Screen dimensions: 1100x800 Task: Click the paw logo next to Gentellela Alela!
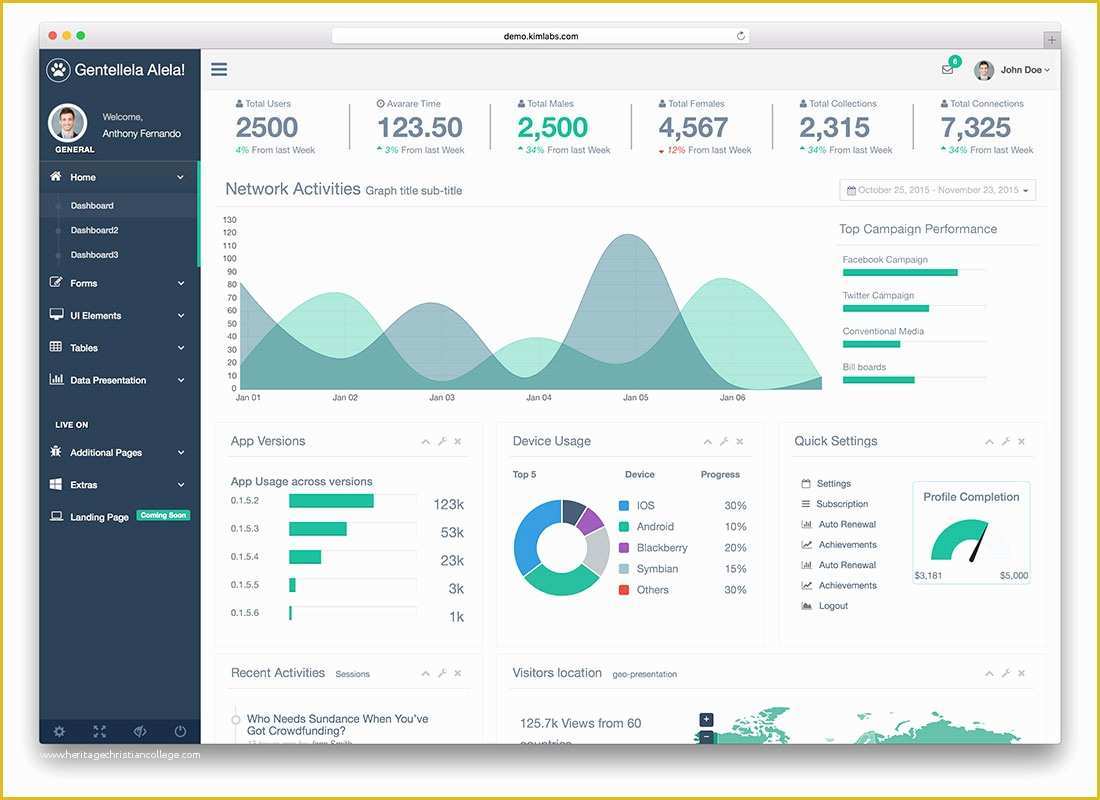point(58,69)
